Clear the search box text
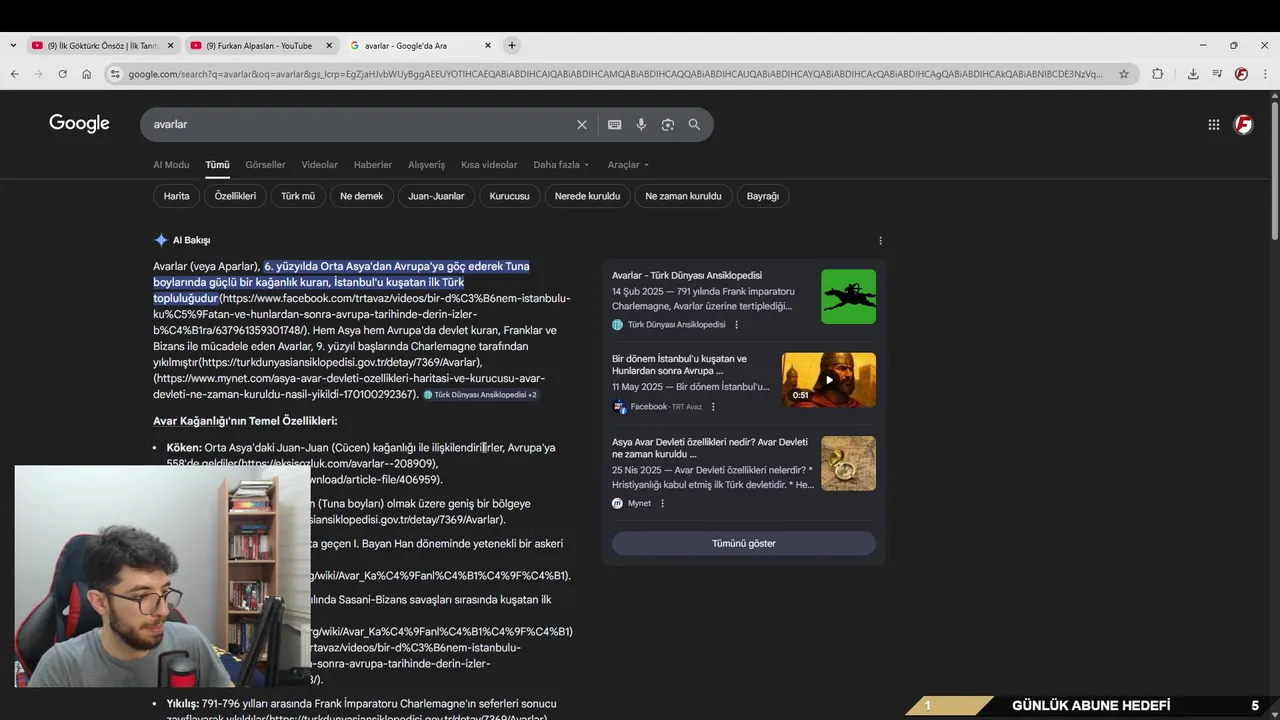Screen dimensions: 1280x720 click(x=581, y=124)
